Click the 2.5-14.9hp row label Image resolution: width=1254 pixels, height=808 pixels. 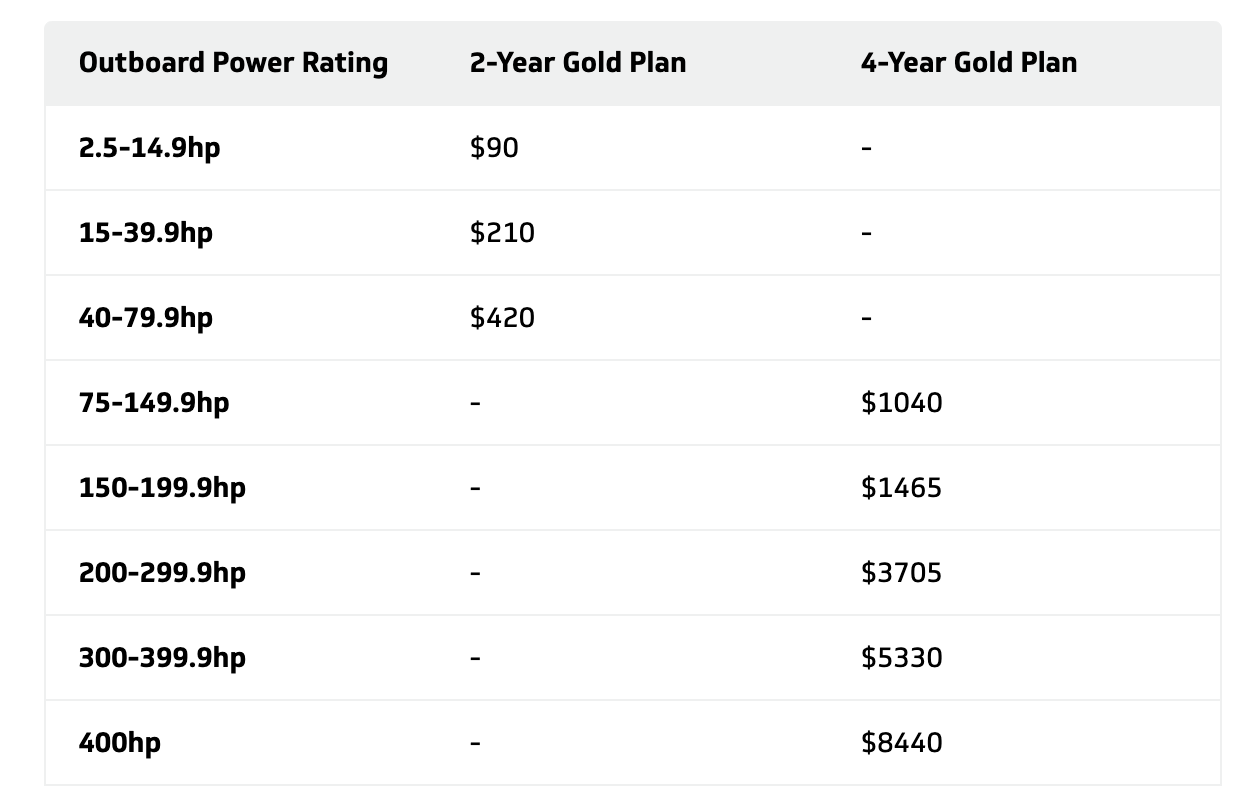pyautogui.click(x=150, y=148)
